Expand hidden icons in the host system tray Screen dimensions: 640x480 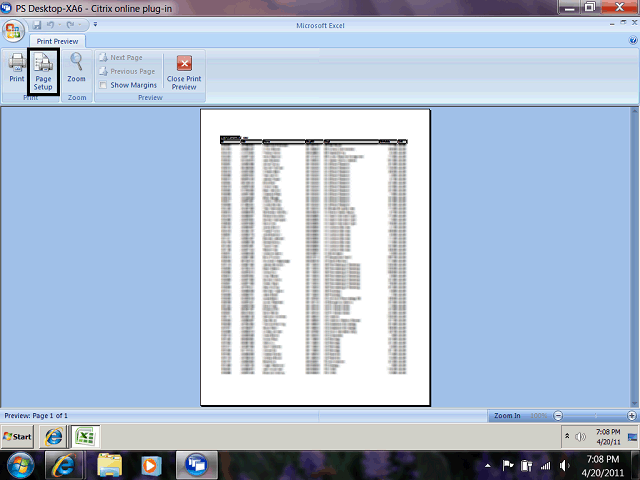[487, 465]
